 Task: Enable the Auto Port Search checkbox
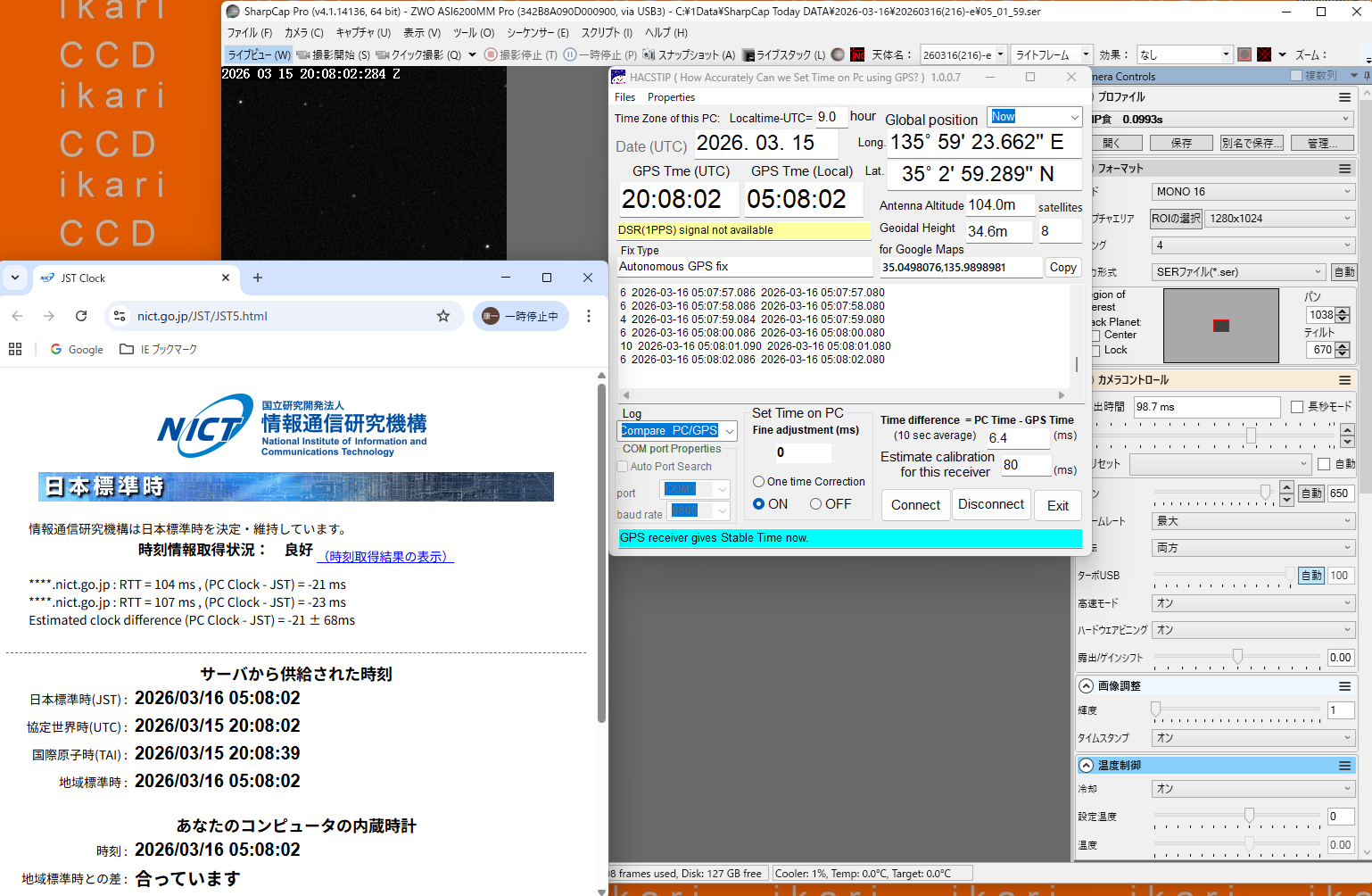click(623, 467)
